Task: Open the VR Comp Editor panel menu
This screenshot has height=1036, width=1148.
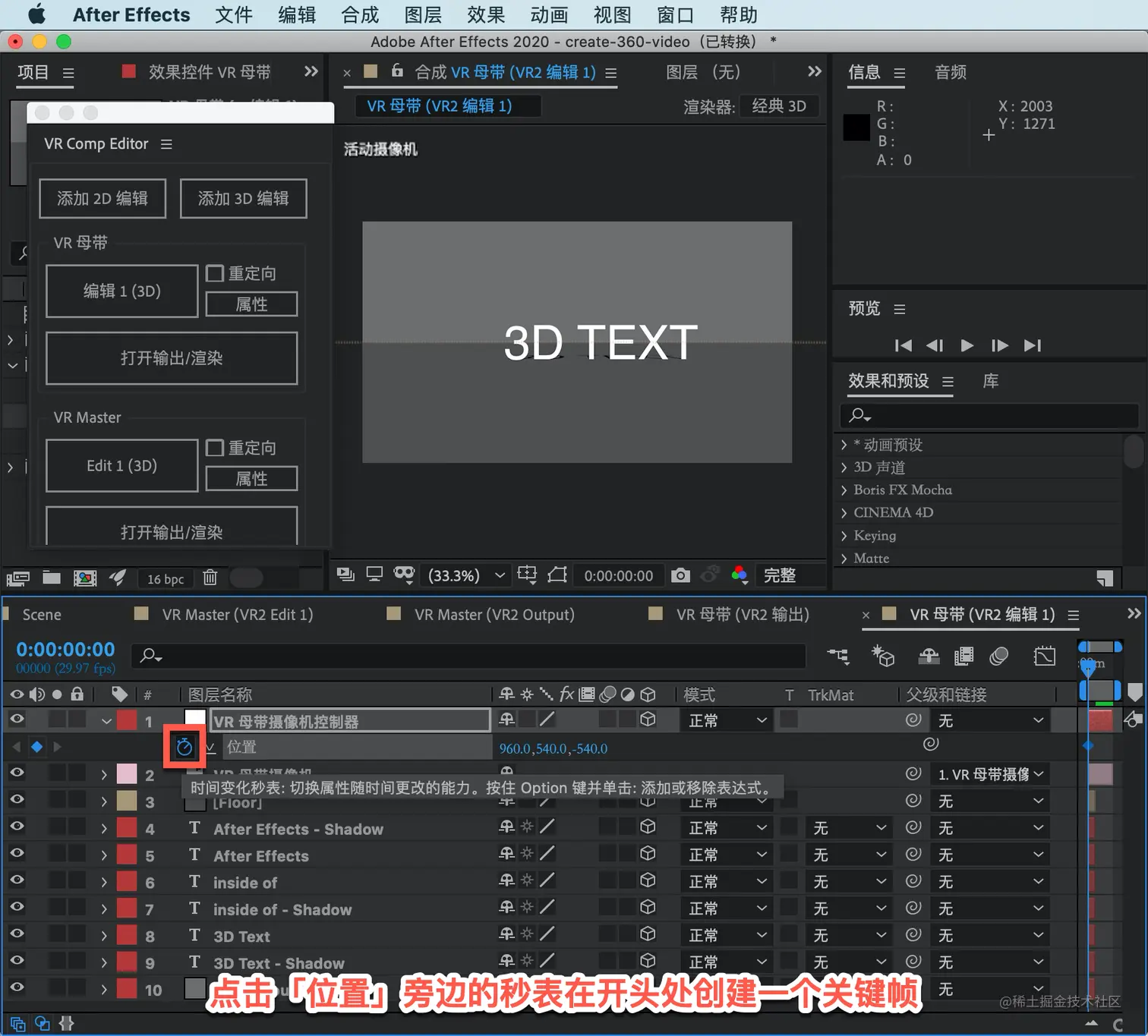Action: click(166, 144)
